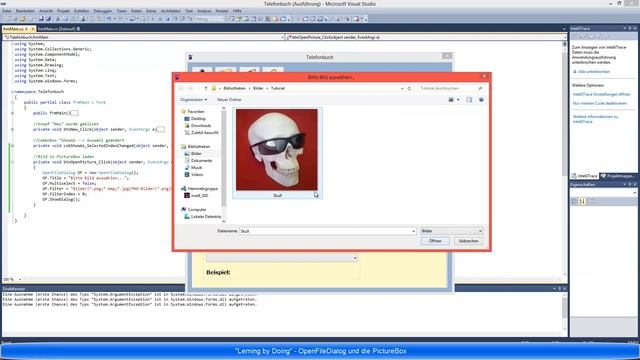This screenshot has width=640, height=360.
Task: Expand the Dateiname history dropdown arrow
Action: pyautogui.click(x=413, y=231)
